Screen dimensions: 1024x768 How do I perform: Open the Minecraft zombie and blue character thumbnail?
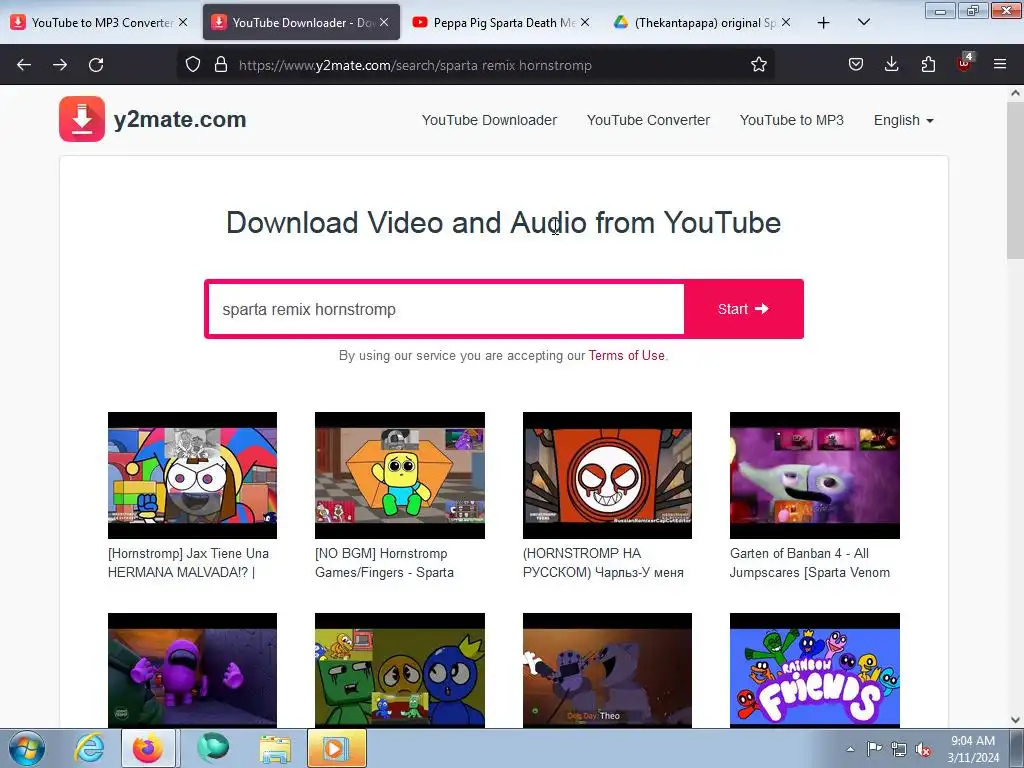coord(400,670)
